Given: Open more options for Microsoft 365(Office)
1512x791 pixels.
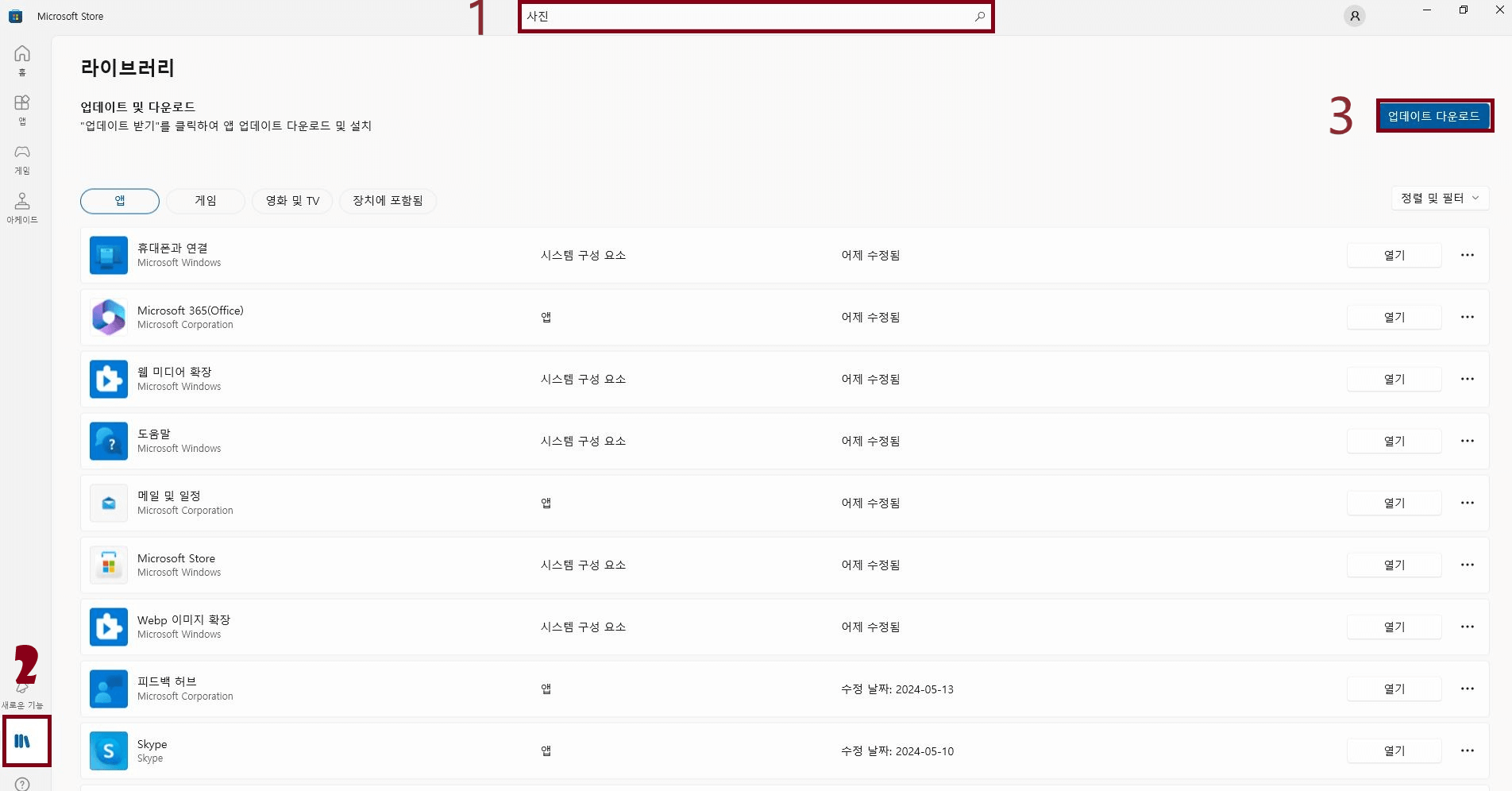Looking at the screenshot, I should tap(1468, 317).
